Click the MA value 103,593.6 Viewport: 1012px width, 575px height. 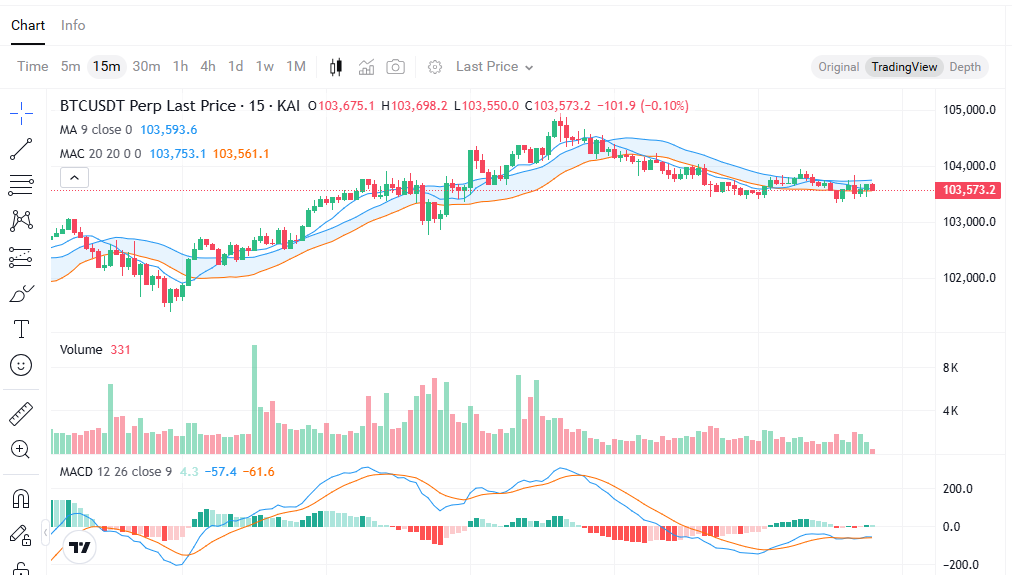point(168,130)
